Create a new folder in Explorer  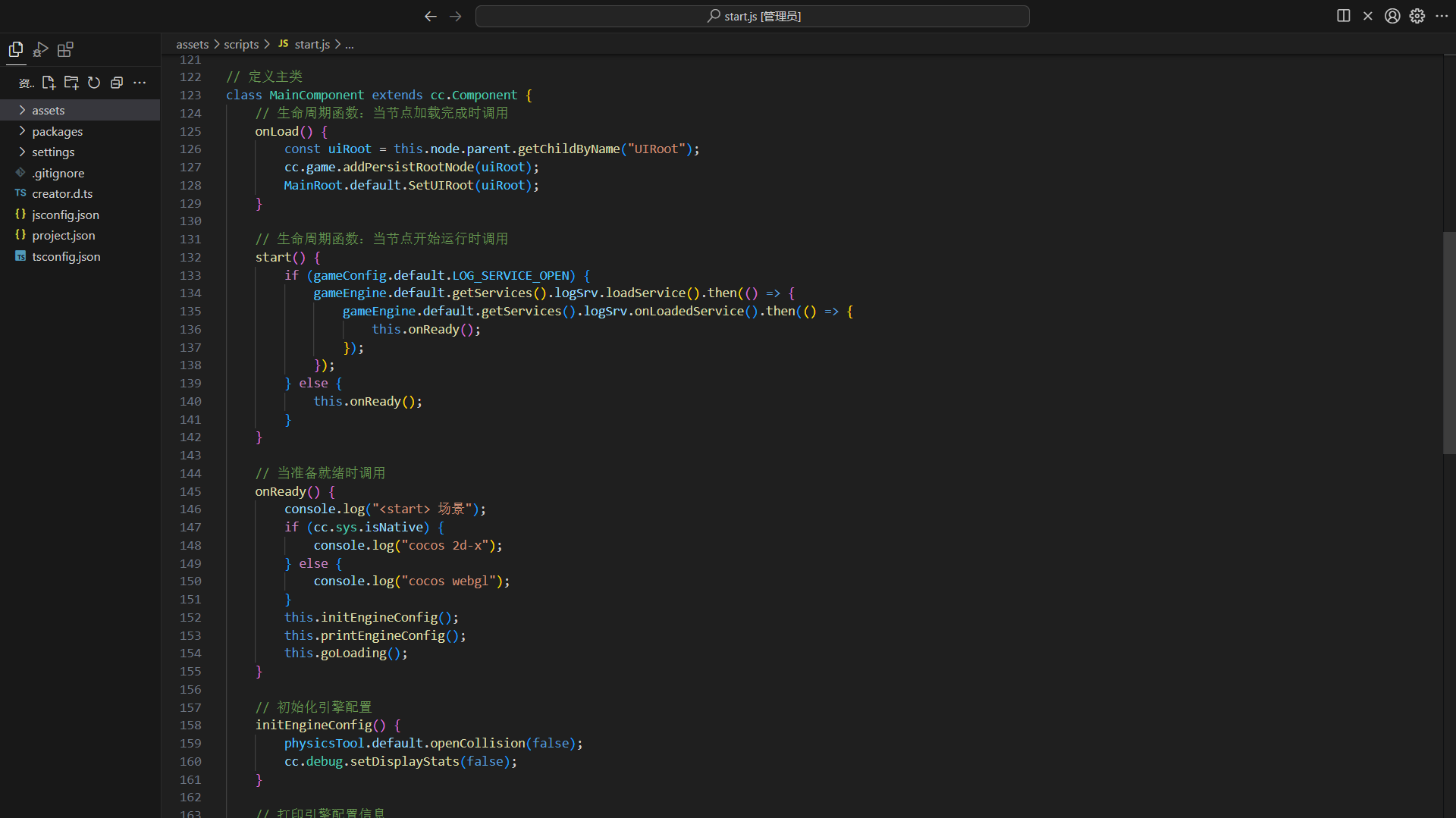71,83
